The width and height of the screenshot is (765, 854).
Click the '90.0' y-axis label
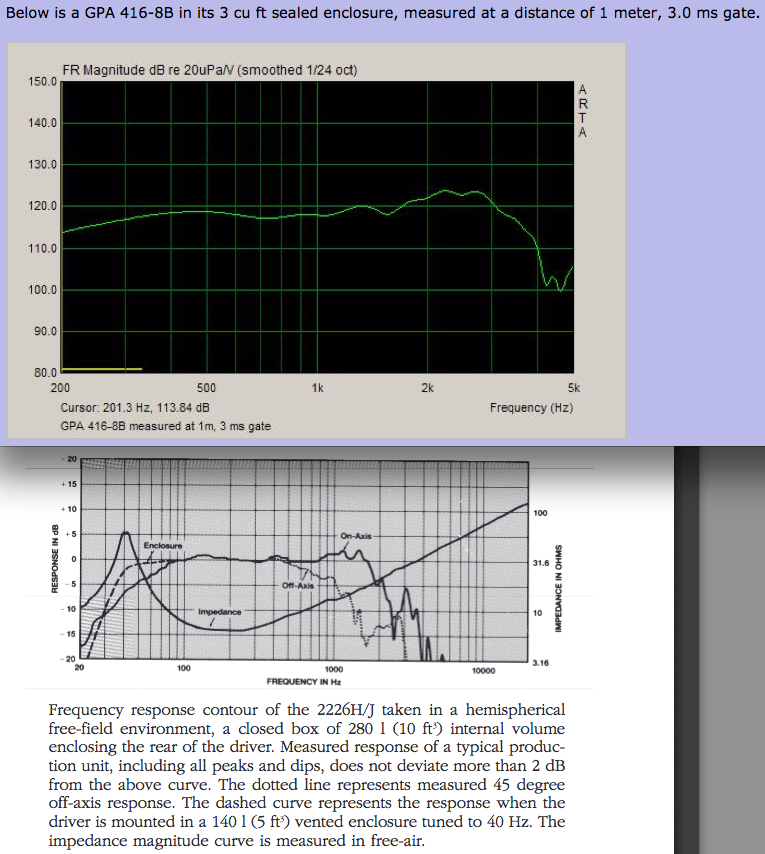point(45,331)
